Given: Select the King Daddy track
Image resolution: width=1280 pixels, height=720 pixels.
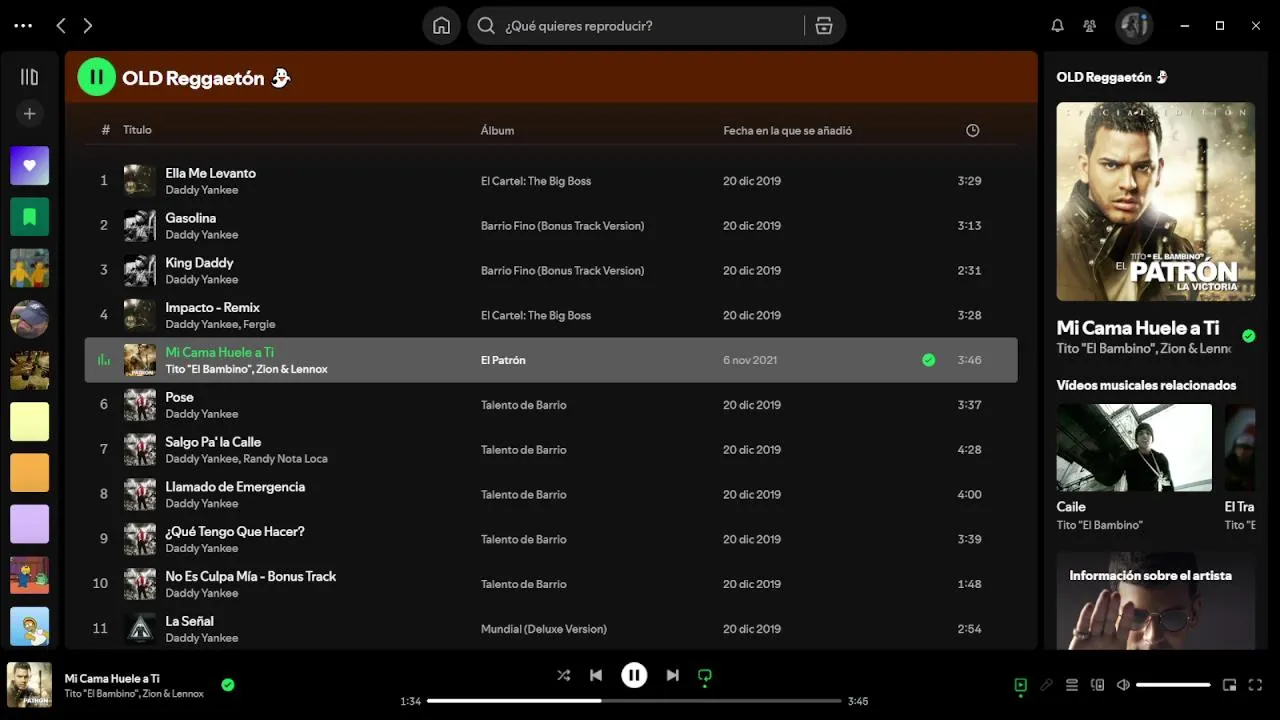Looking at the screenshot, I should 551,271.
